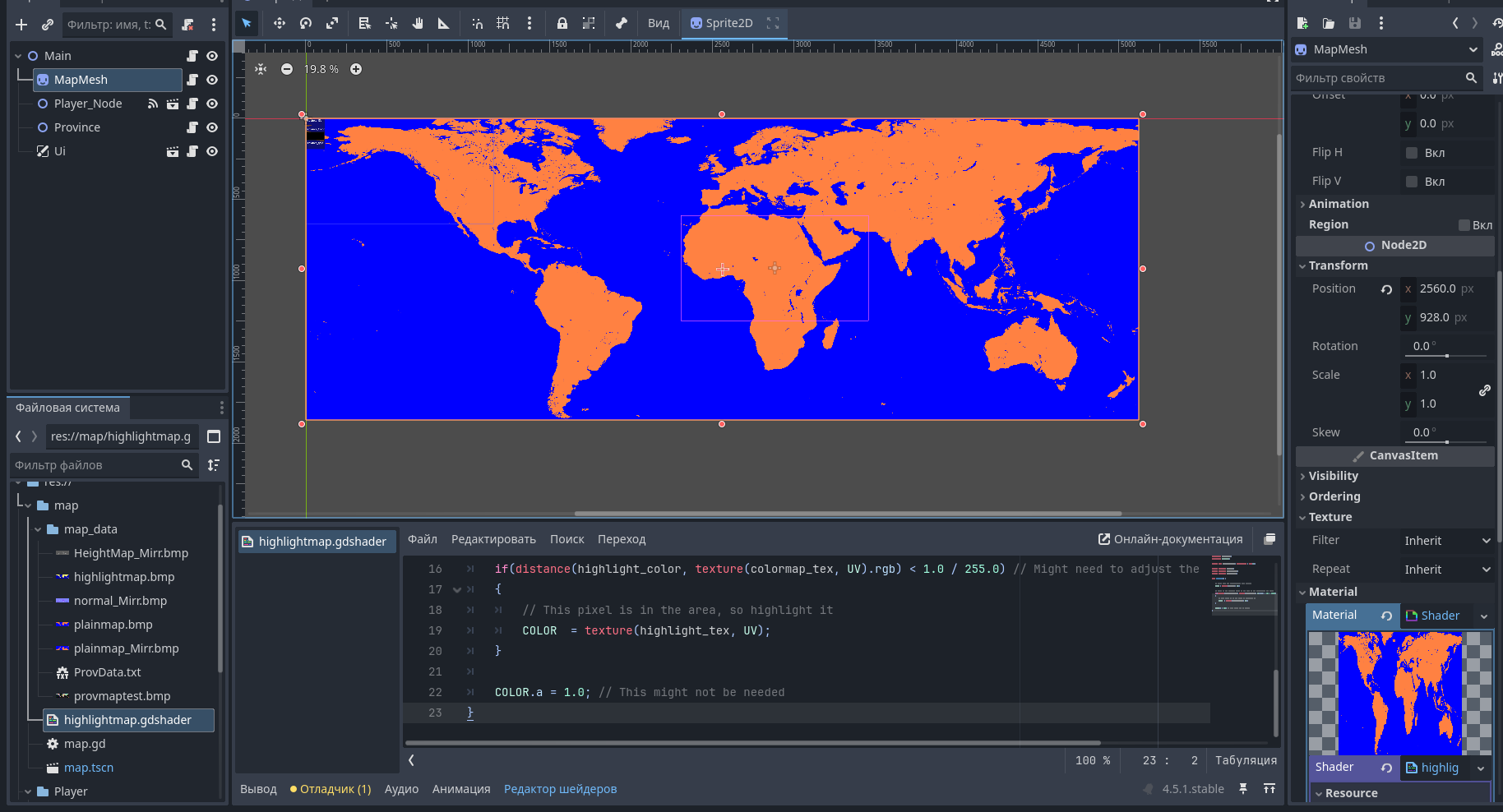Select the Rotate tool in viewport toolbar
The width and height of the screenshot is (1503, 812).
point(306,23)
